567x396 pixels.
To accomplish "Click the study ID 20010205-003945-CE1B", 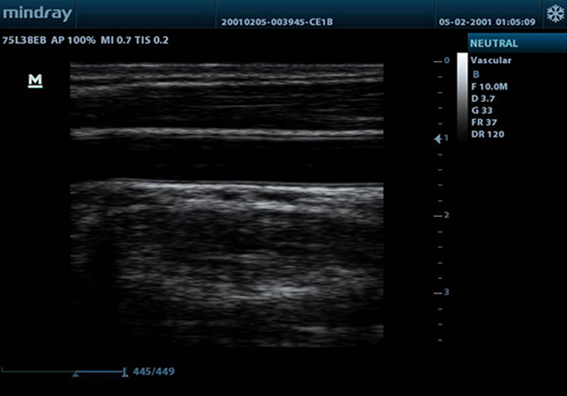I will (277, 22).
